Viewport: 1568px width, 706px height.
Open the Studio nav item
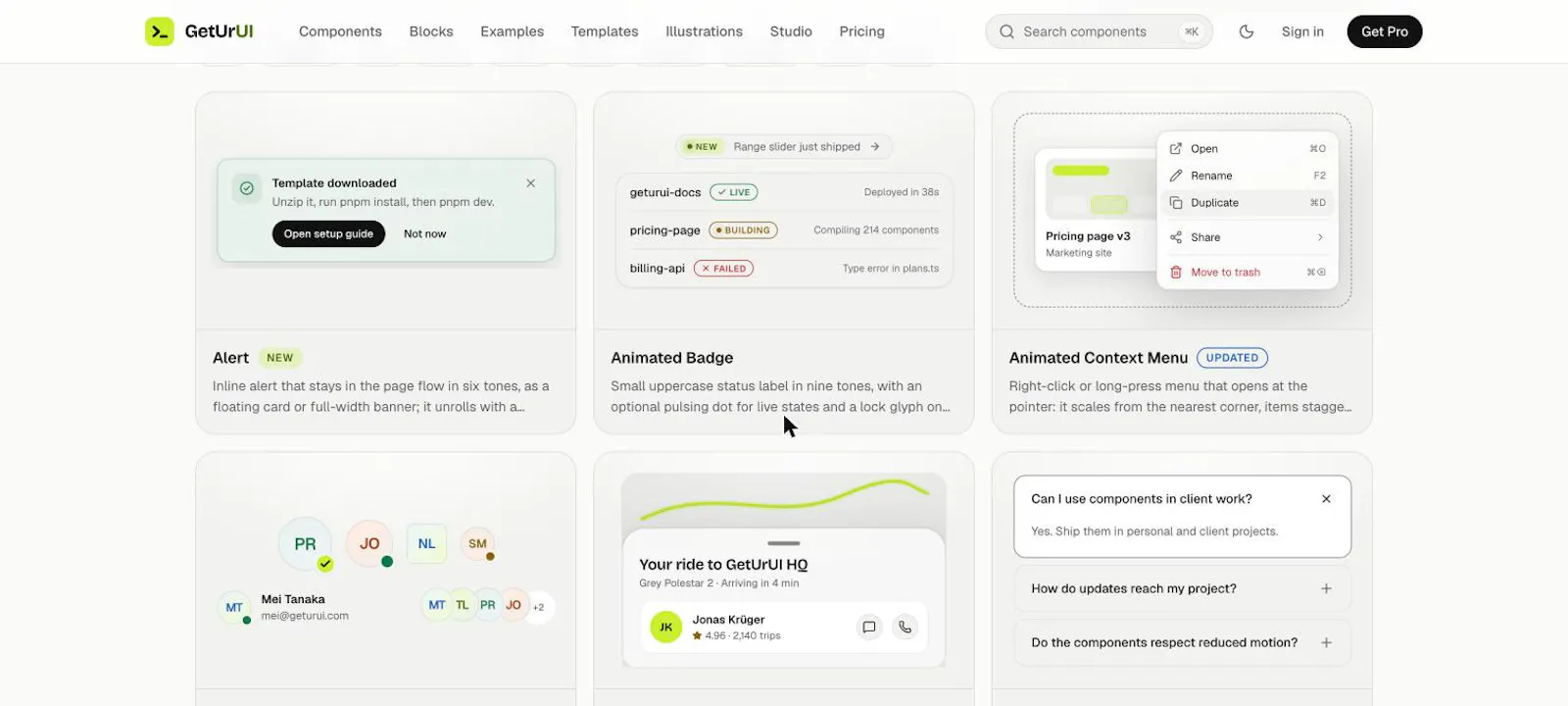pyautogui.click(x=791, y=31)
